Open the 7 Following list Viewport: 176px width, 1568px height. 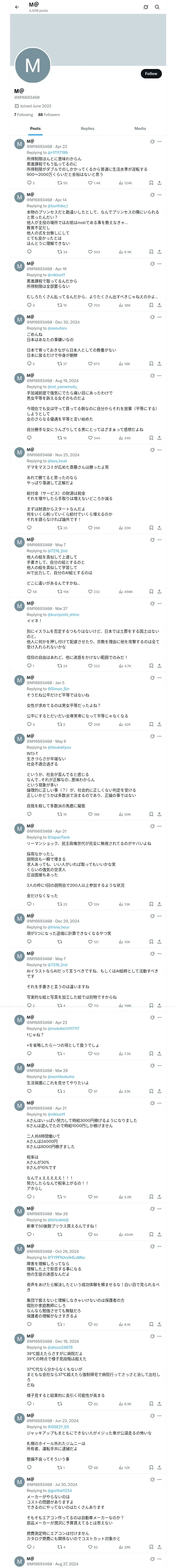(x=24, y=114)
